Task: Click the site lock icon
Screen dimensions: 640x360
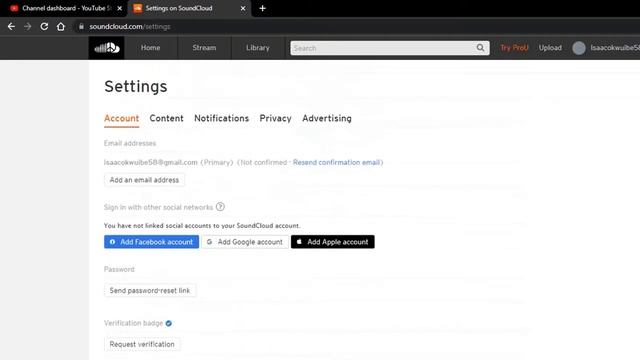Action: (x=81, y=27)
